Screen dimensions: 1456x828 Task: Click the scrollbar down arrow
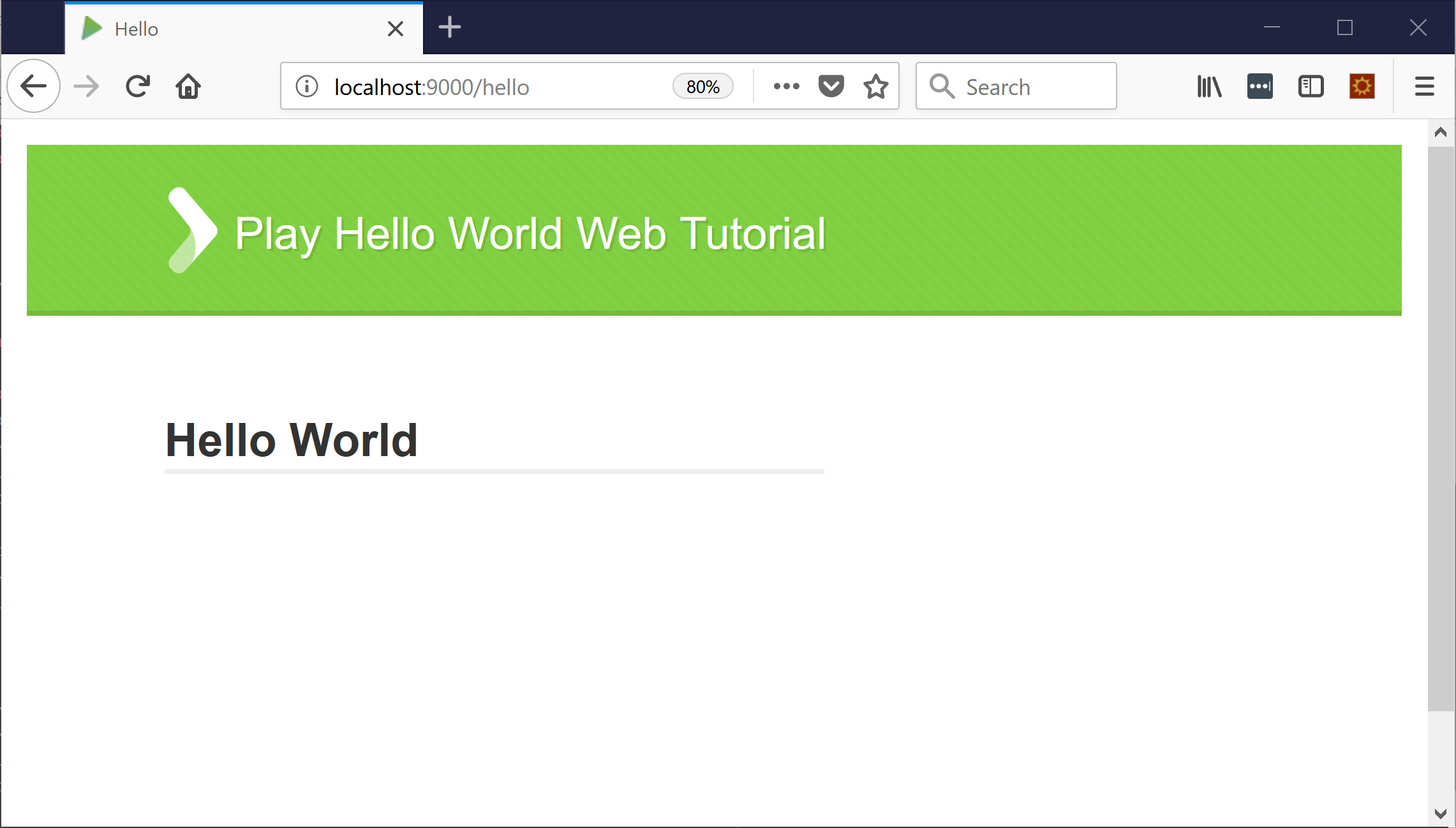tap(1440, 813)
